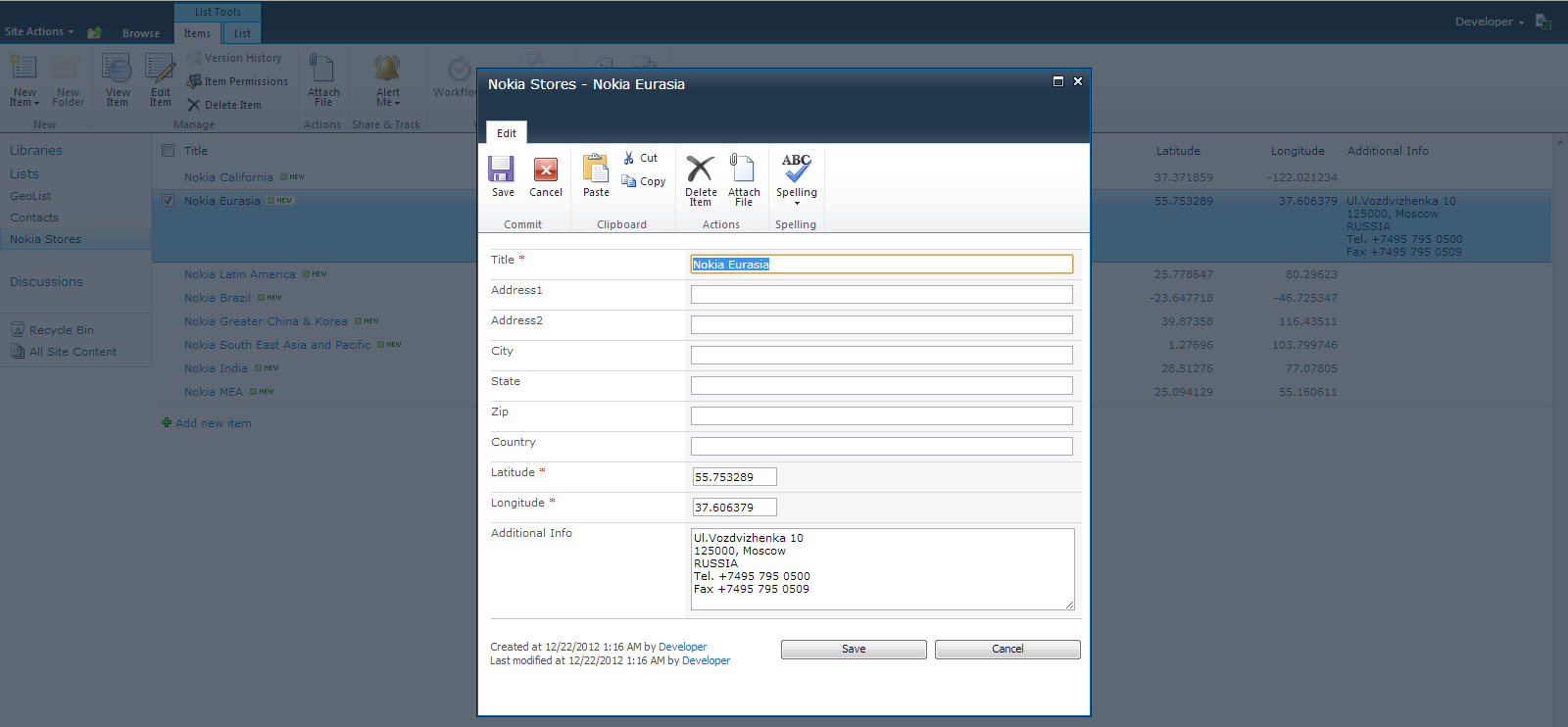Open Version History in ribbon
The height and width of the screenshot is (727, 1568).
pos(235,58)
